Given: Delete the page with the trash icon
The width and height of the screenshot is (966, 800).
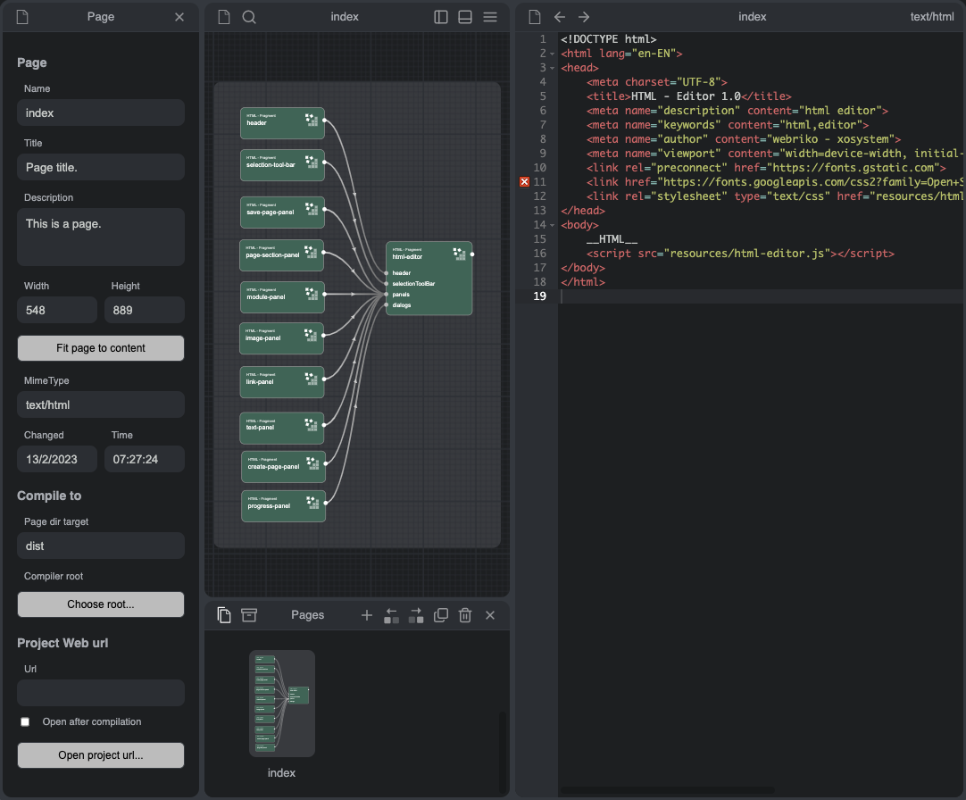Looking at the screenshot, I should click(x=465, y=615).
